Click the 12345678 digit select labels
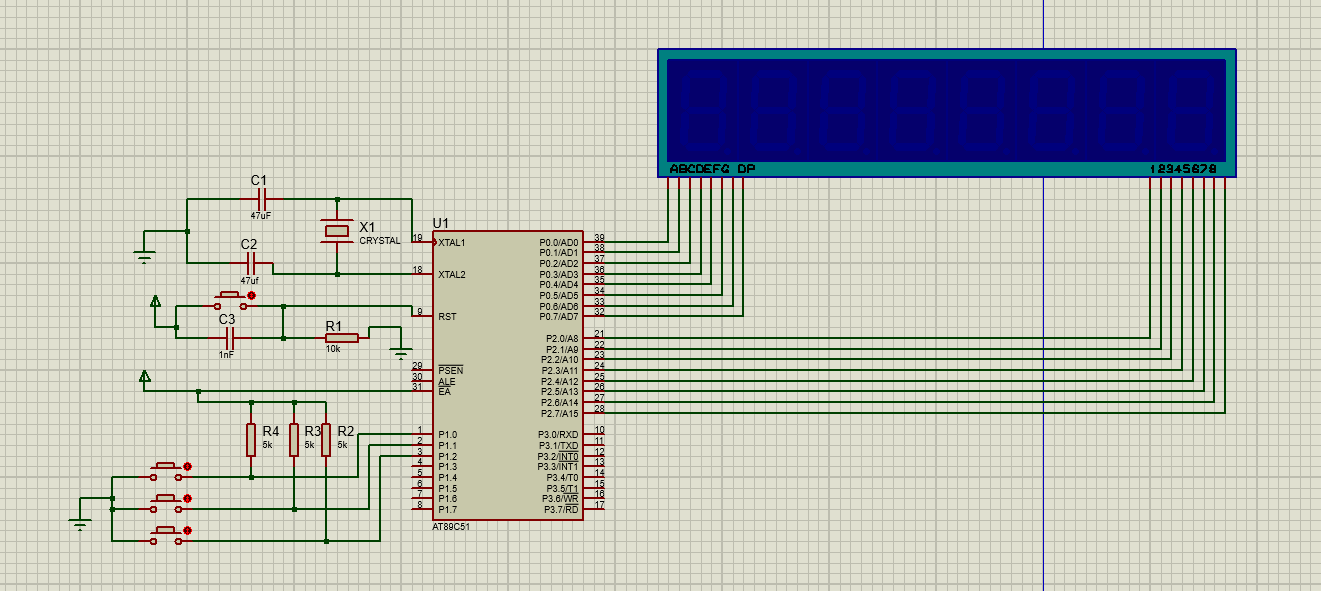This screenshot has width=1321, height=591. [x=1184, y=169]
